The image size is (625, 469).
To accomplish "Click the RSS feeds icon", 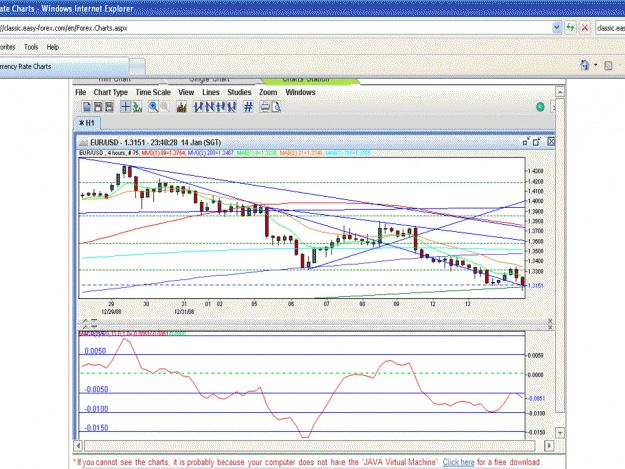I will point(608,66).
